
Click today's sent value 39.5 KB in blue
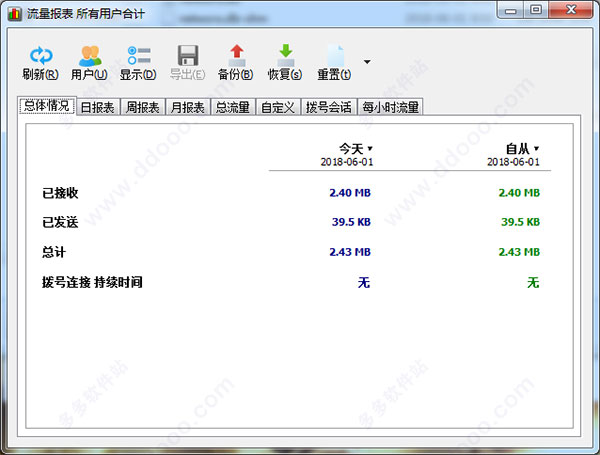point(351,222)
